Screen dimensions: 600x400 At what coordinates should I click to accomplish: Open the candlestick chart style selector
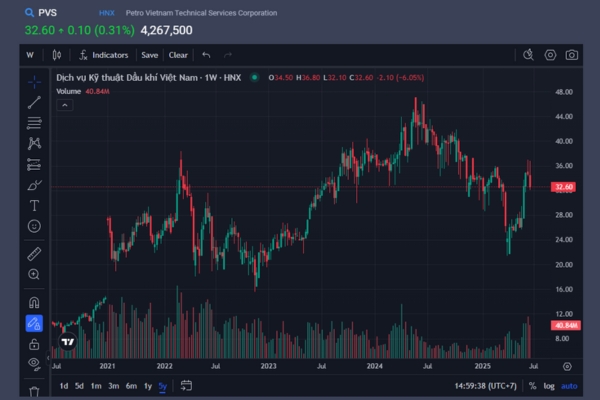coord(57,55)
